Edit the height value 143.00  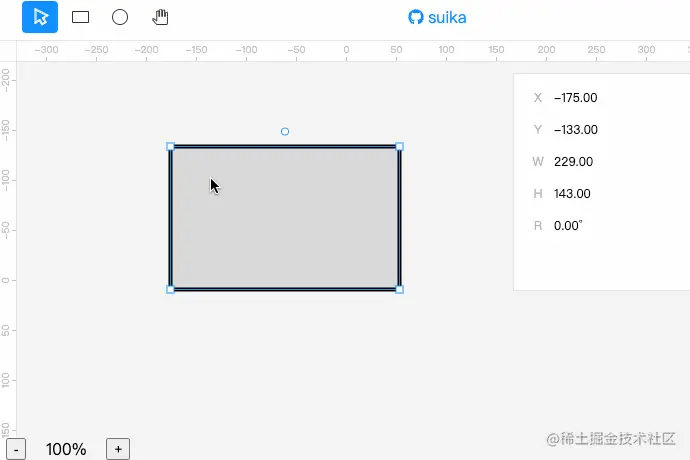572,194
